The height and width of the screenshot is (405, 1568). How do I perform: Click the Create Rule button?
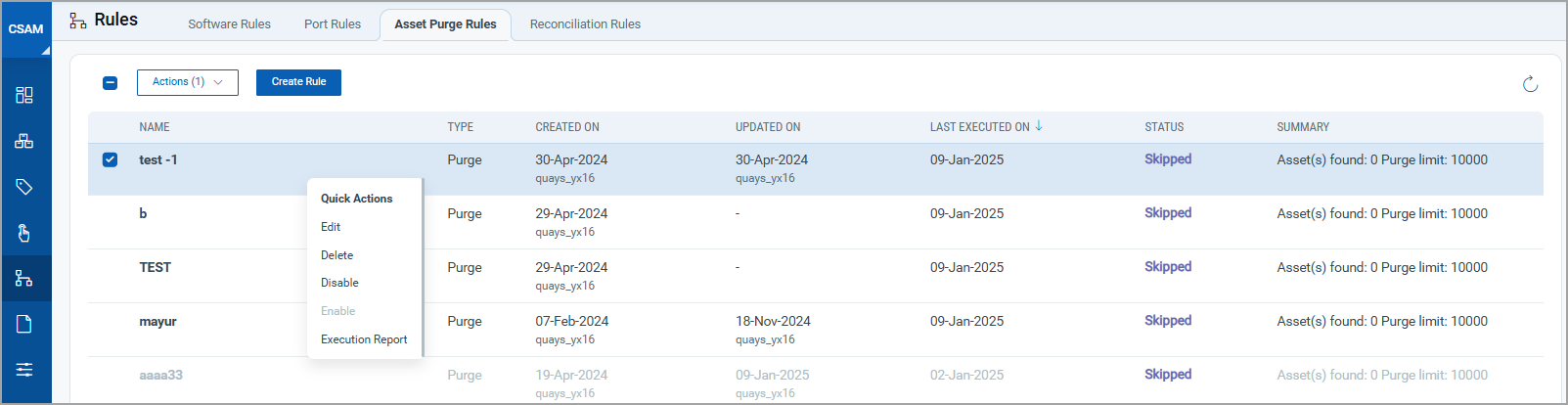pos(298,82)
